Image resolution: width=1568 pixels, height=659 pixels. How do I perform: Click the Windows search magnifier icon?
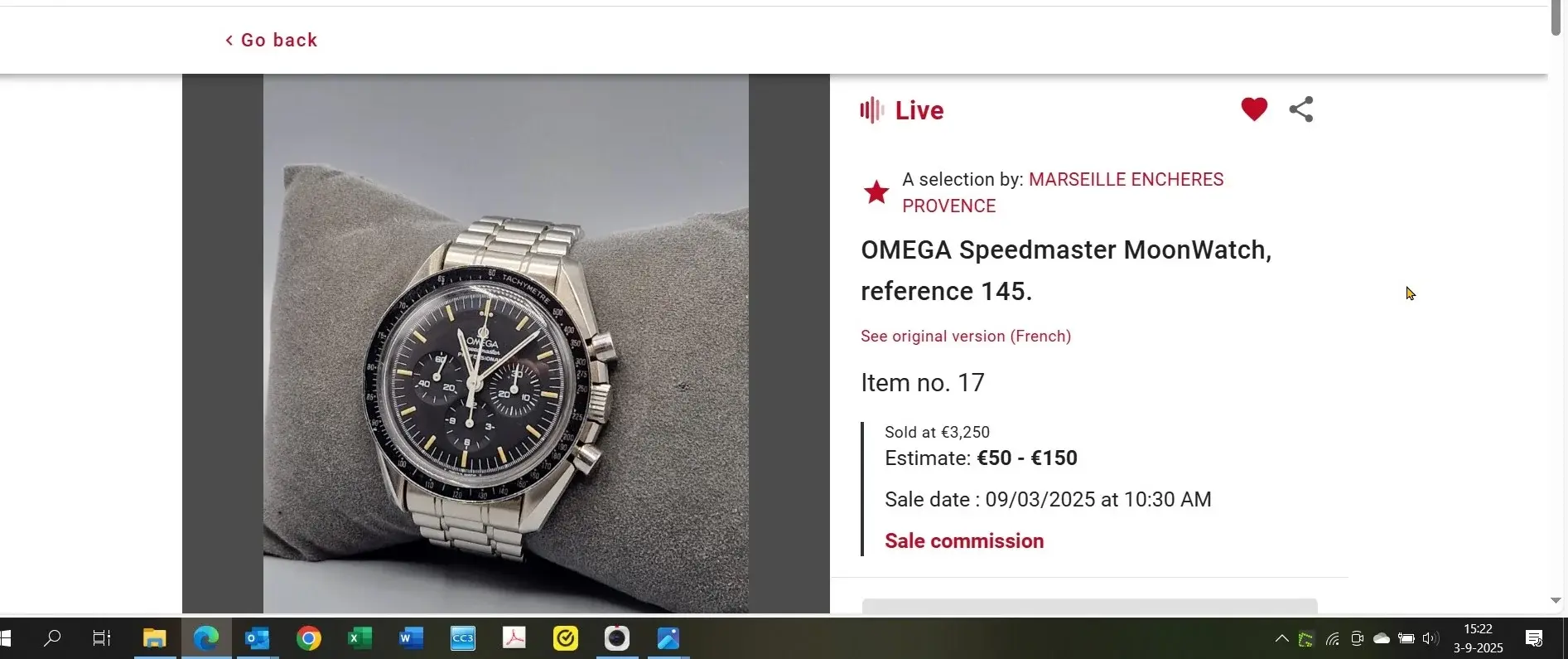[x=52, y=638]
